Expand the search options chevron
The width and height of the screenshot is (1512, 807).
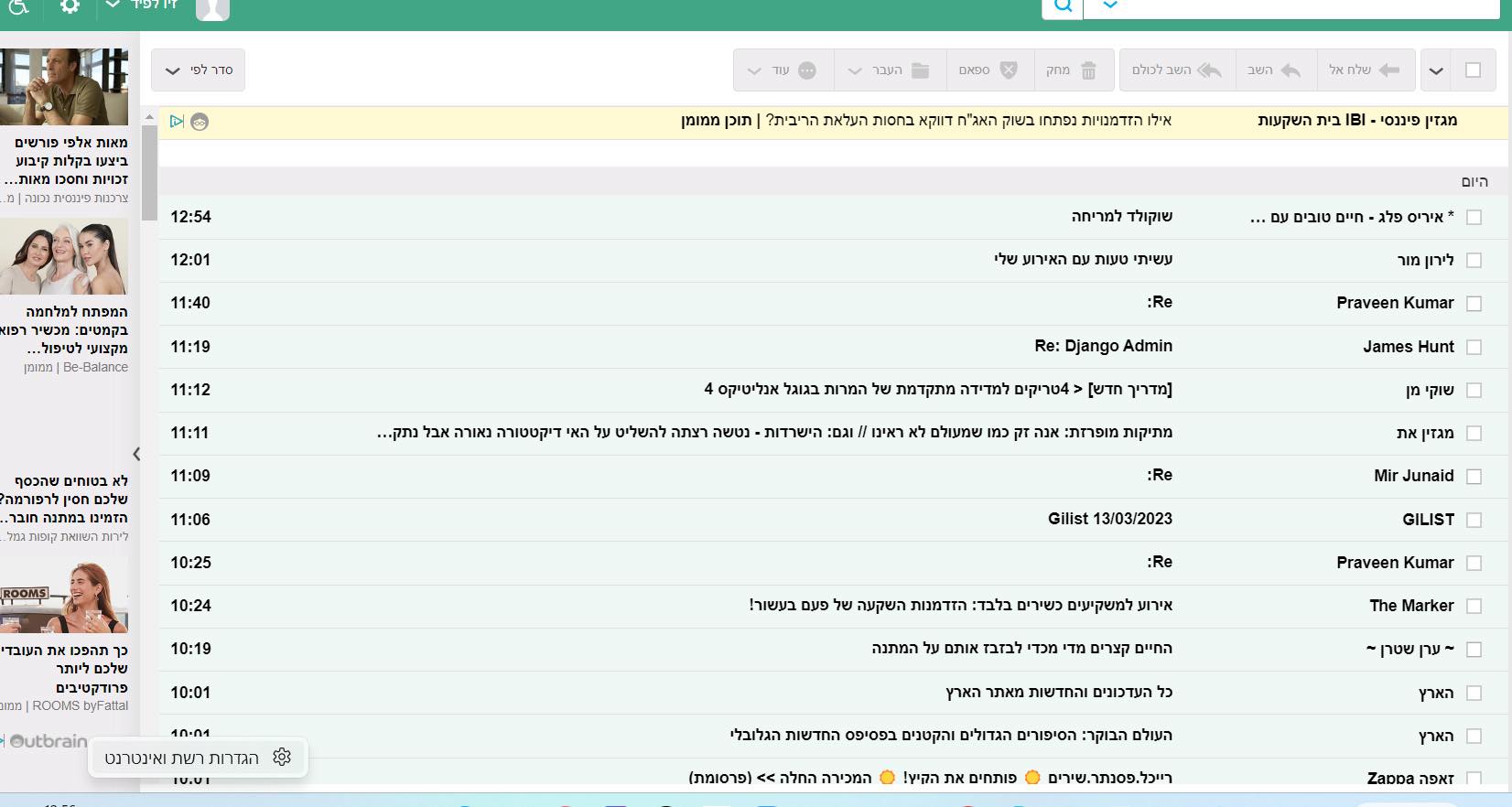coord(1109,5)
